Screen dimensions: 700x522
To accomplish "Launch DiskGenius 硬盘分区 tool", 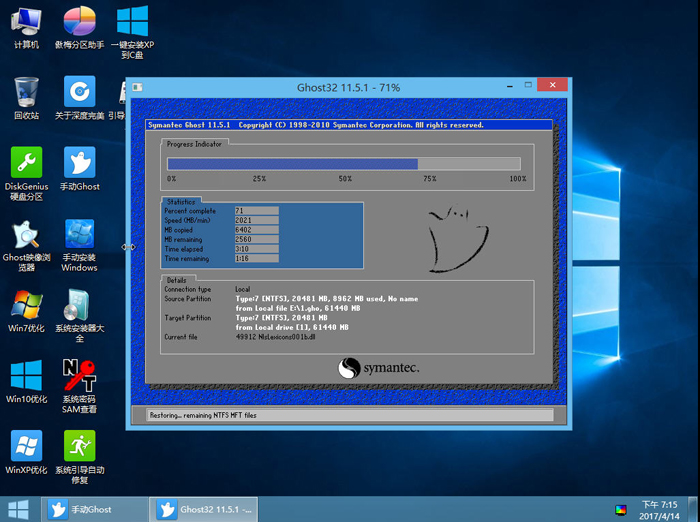I will point(26,163).
